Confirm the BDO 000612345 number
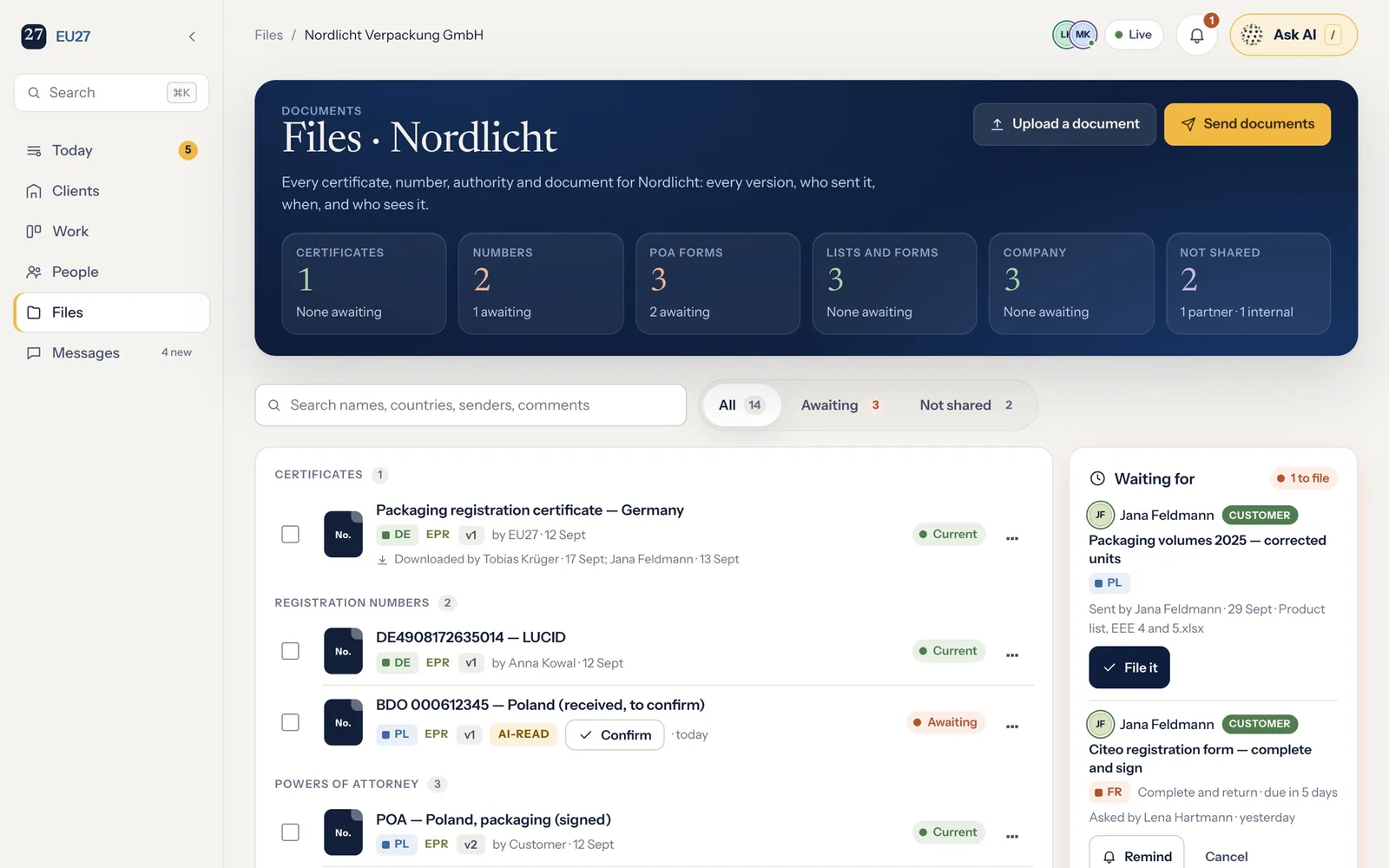The height and width of the screenshot is (868, 1389). click(615, 735)
